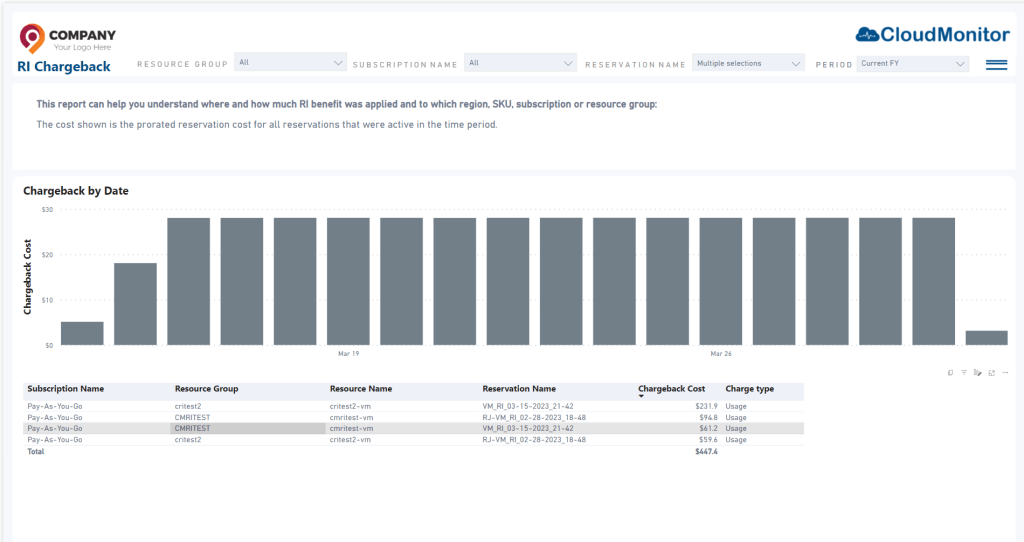Select the second chart bar near $18
The width and height of the screenshot is (1024, 542).
tap(135, 304)
